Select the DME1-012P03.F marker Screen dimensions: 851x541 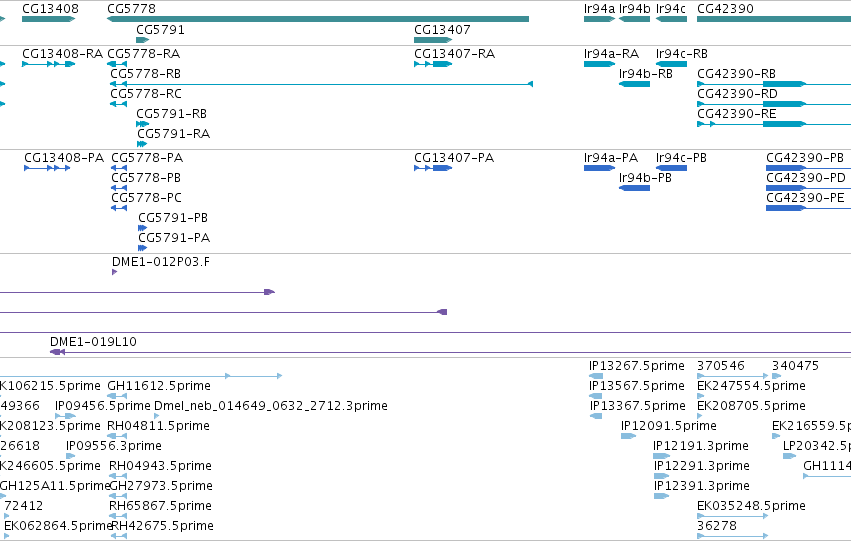[115, 272]
